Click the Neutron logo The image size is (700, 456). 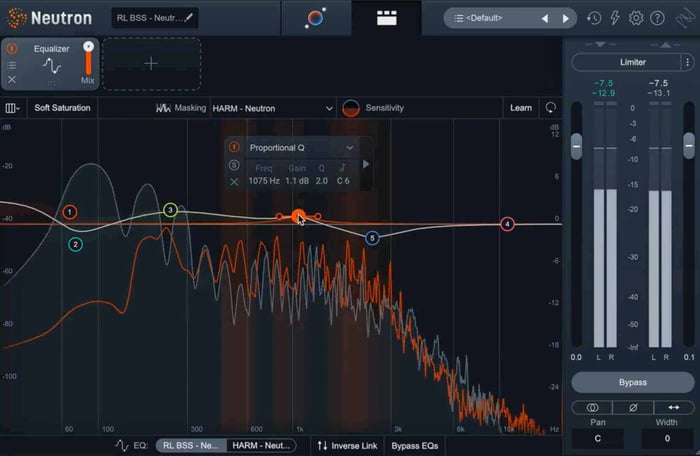coord(50,18)
